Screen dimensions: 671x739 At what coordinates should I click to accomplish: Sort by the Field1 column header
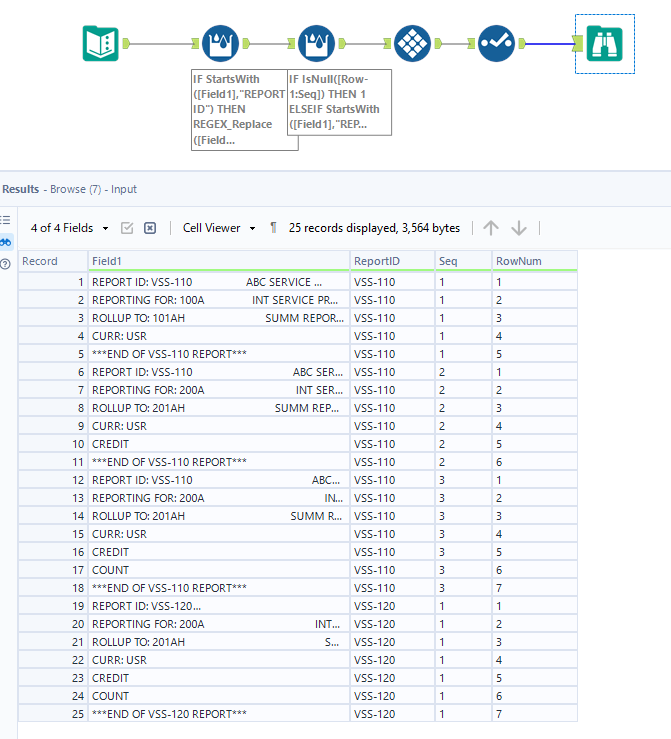click(x=219, y=261)
